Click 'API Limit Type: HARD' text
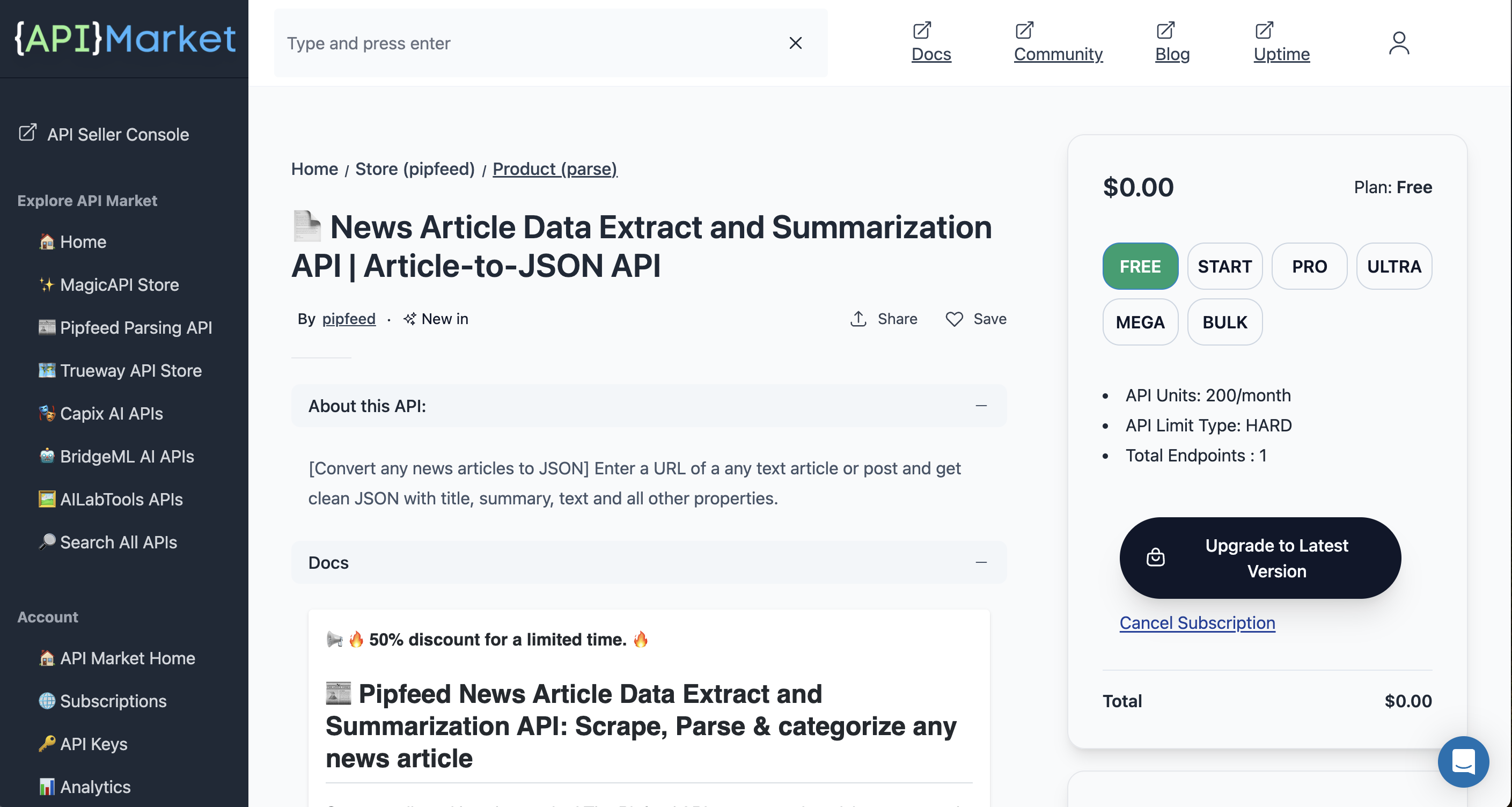 [1208, 425]
